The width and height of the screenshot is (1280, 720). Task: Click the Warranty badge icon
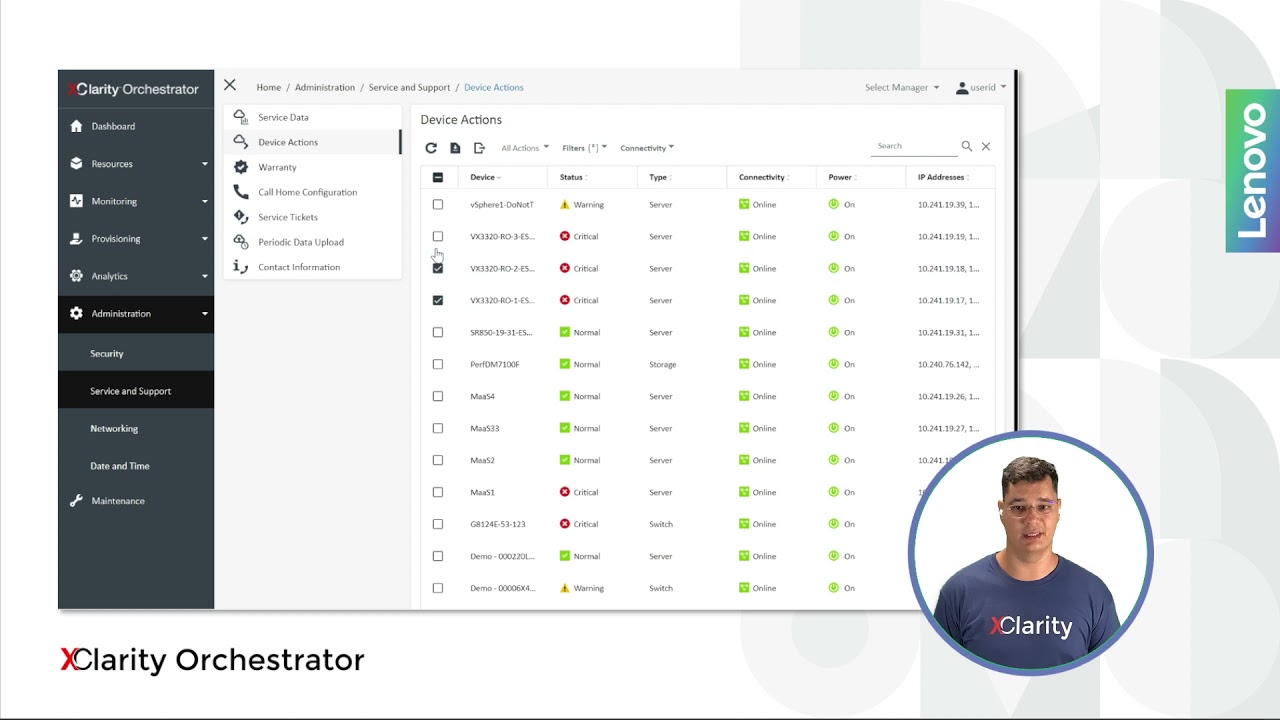point(240,167)
